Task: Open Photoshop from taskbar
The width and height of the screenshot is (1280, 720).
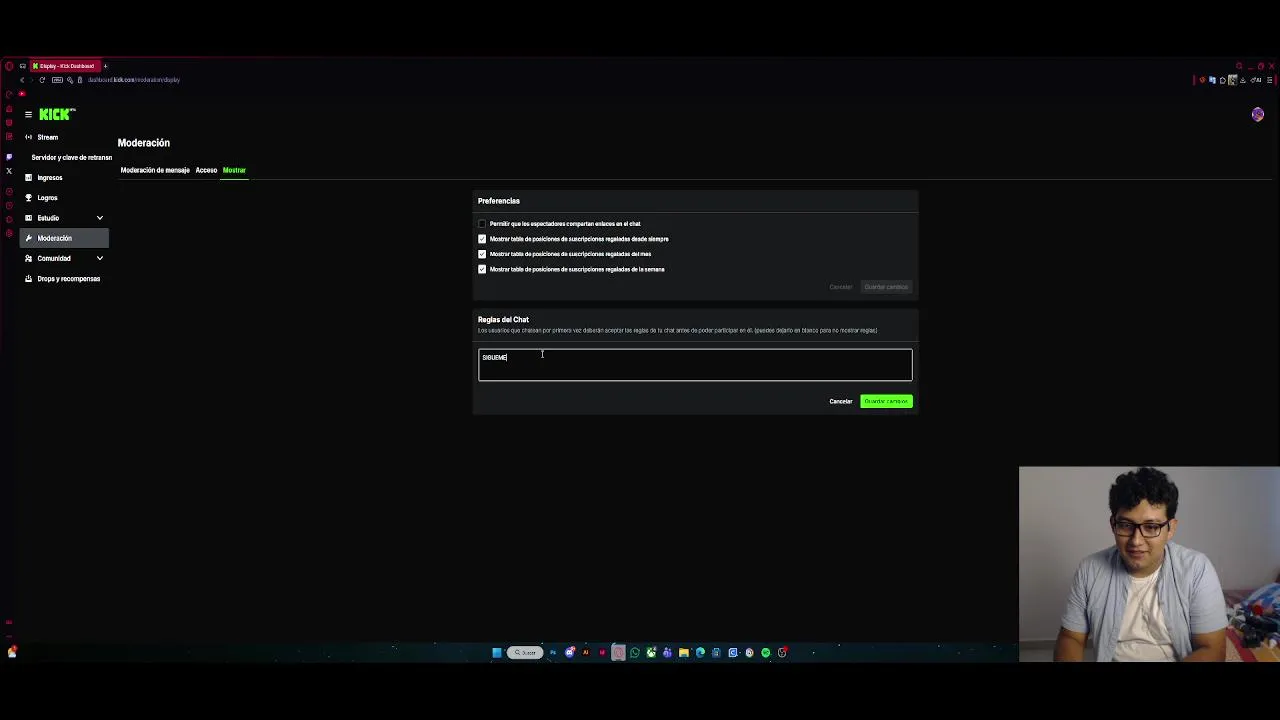Action: coord(553,653)
